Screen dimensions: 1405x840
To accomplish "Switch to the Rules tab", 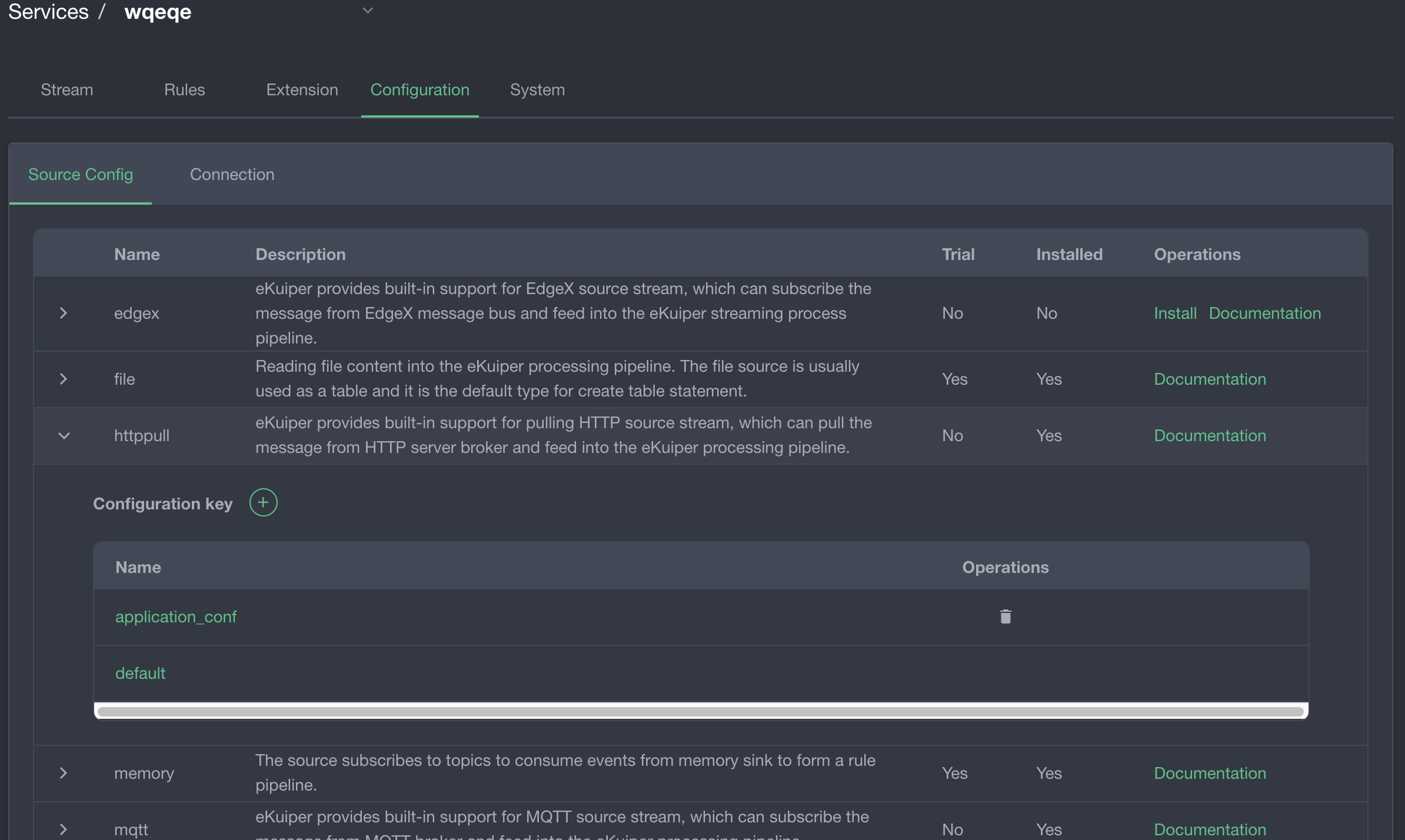I will tap(185, 89).
